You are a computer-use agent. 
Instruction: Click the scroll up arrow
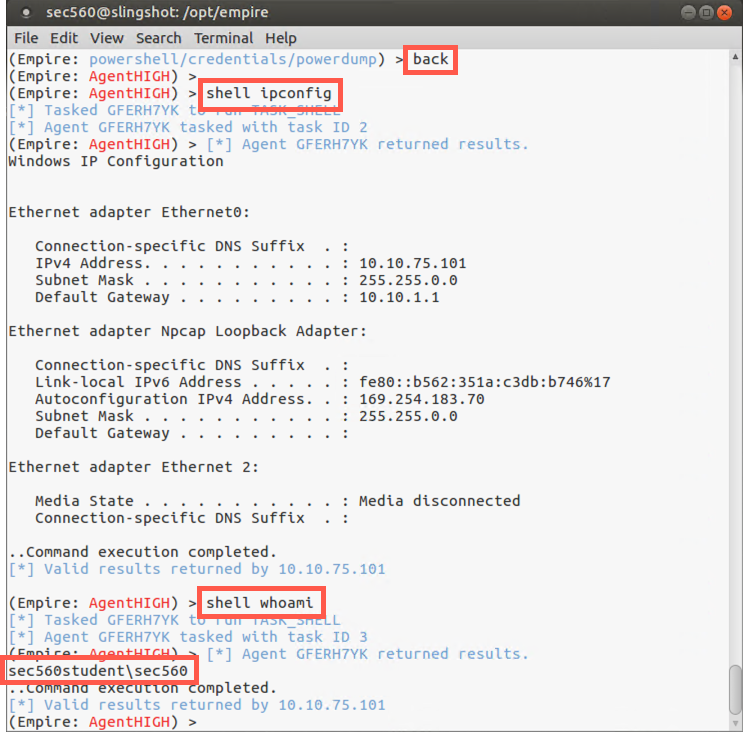coord(735,57)
